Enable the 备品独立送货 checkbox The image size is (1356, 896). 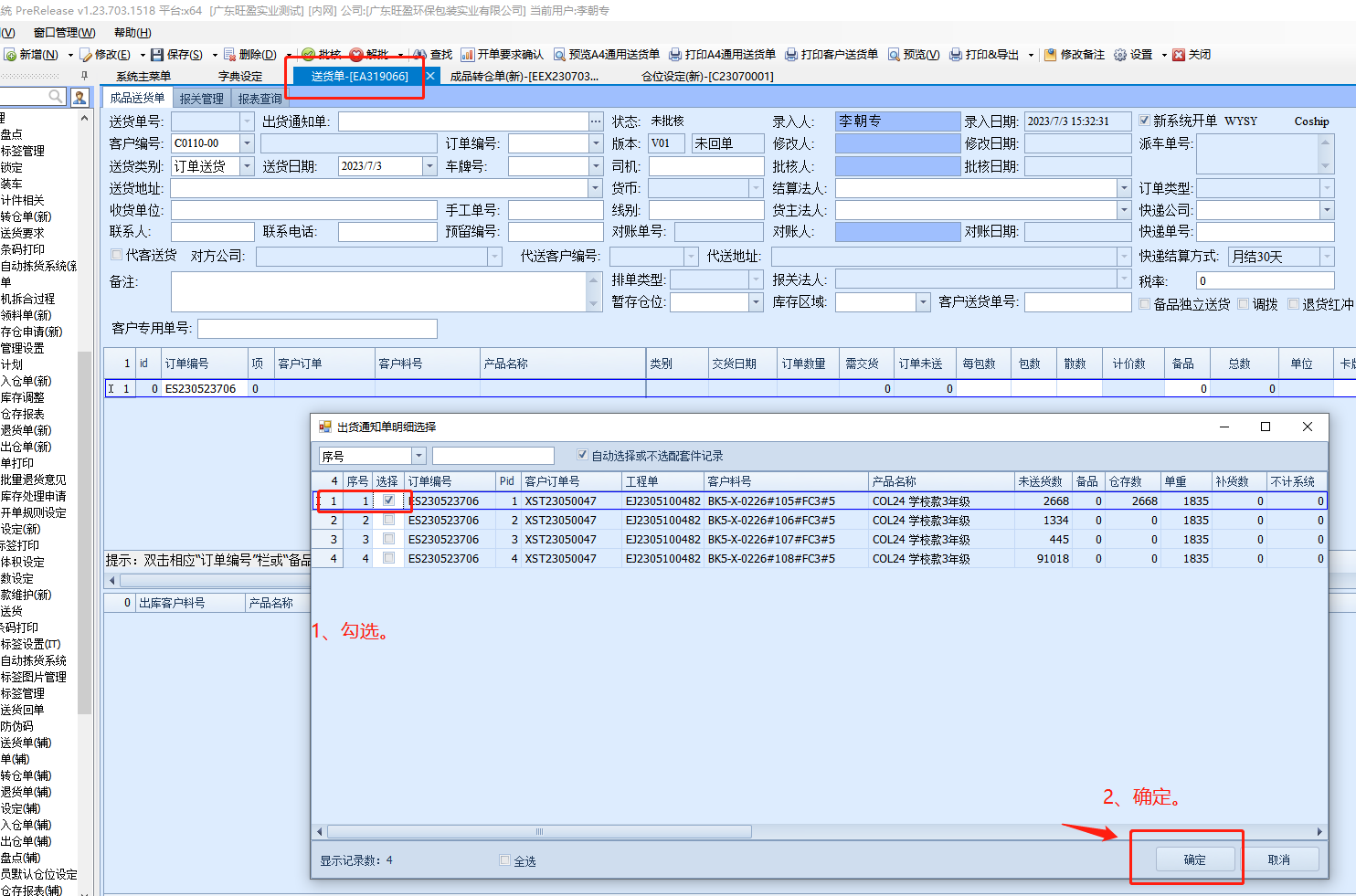1144,304
